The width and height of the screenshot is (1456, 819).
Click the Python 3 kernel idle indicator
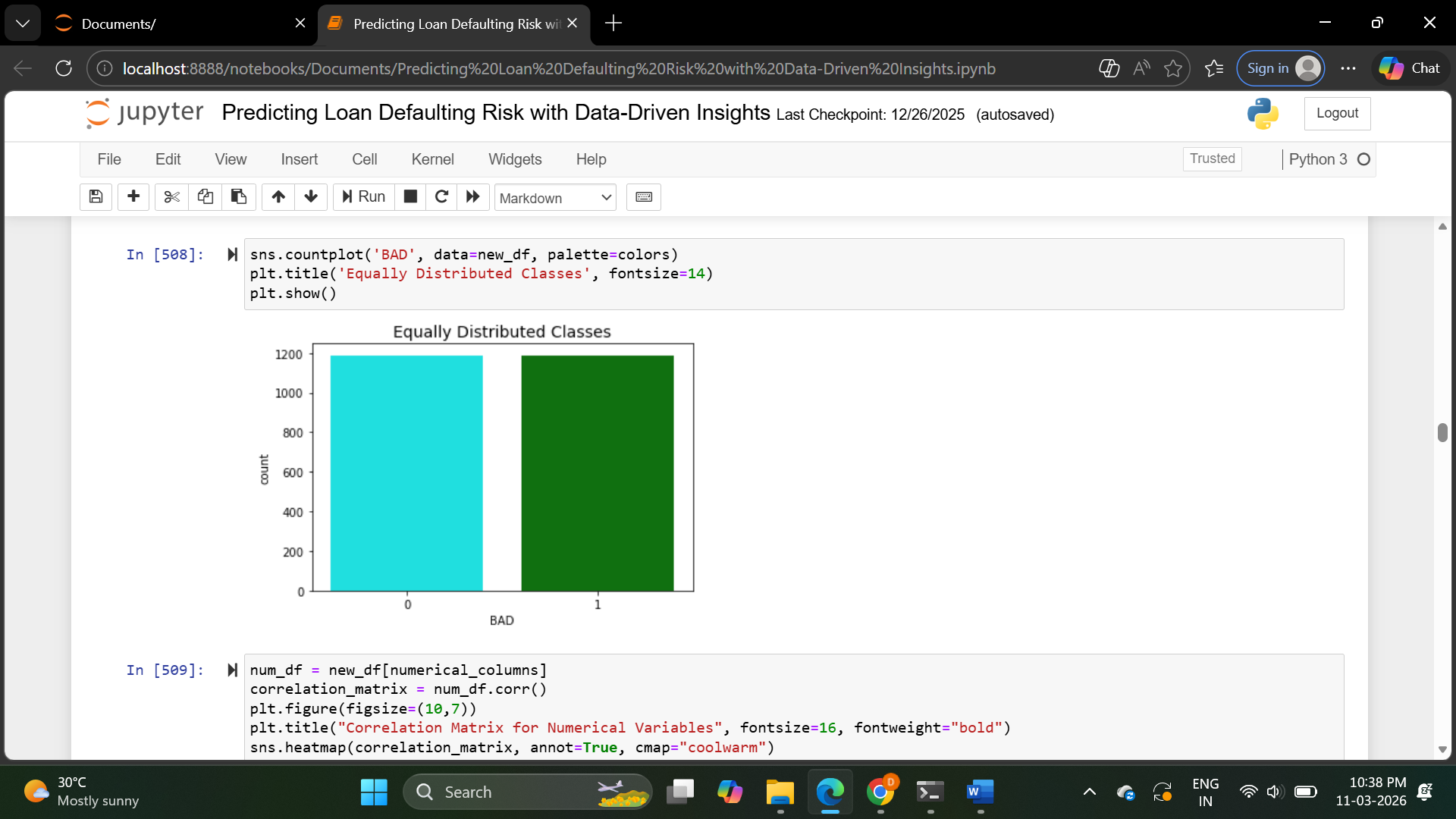1363,159
